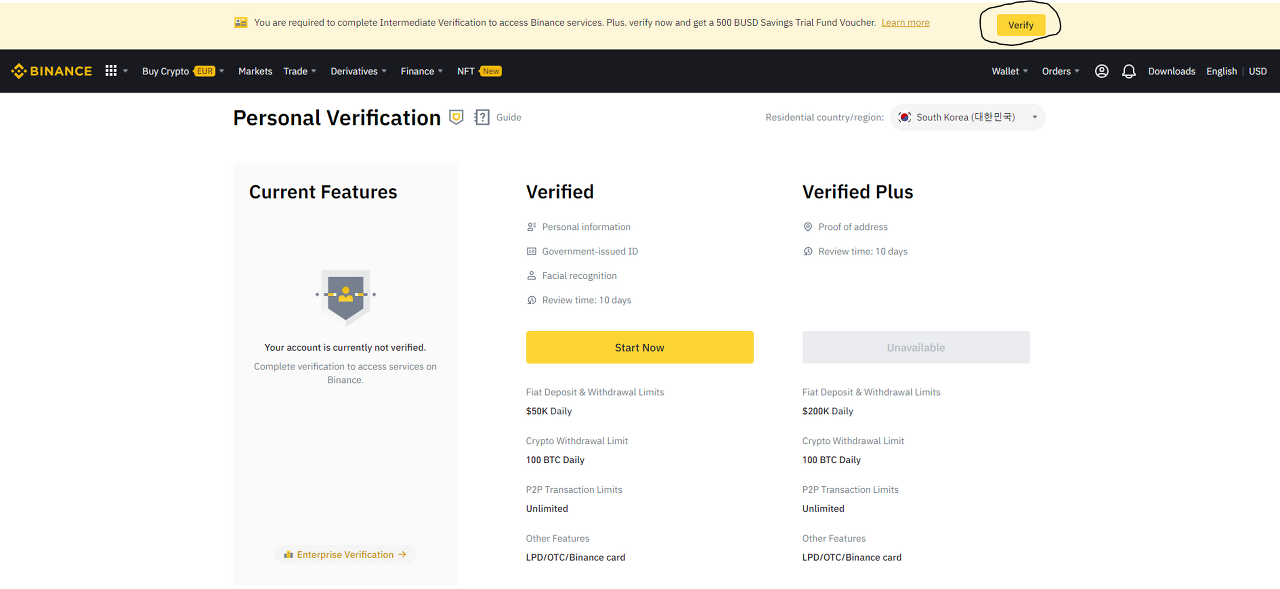The height and width of the screenshot is (589, 1280).
Task: Click the Personal information icon
Action: point(532,227)
